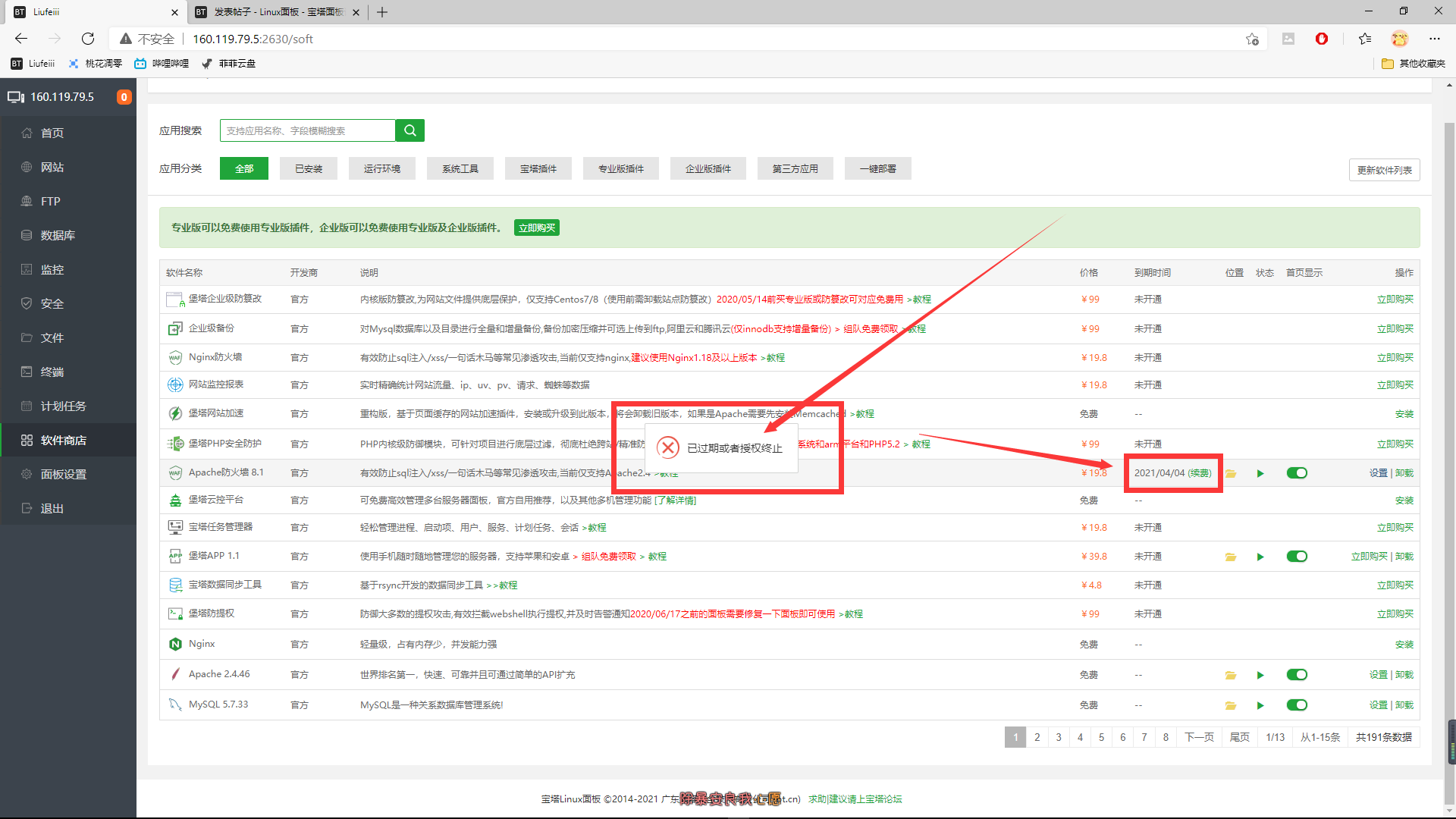1456x819 pixels.
Task: Click the orange notification badge 0
Action: pos(124,97)
